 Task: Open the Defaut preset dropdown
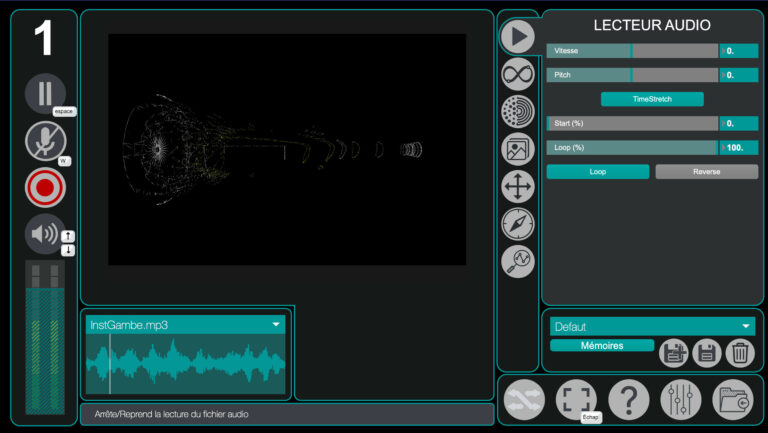745,326
